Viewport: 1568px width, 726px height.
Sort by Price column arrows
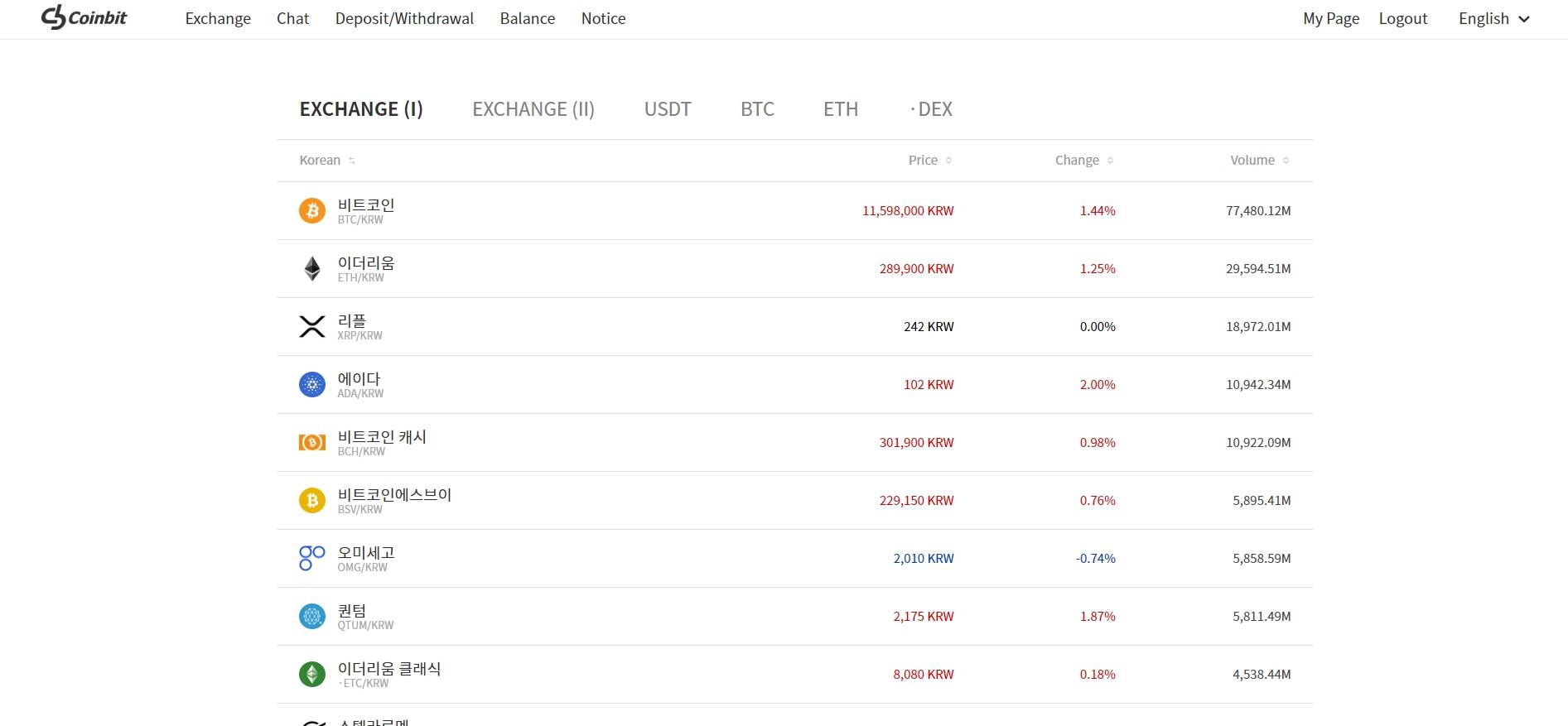(948, 161)
